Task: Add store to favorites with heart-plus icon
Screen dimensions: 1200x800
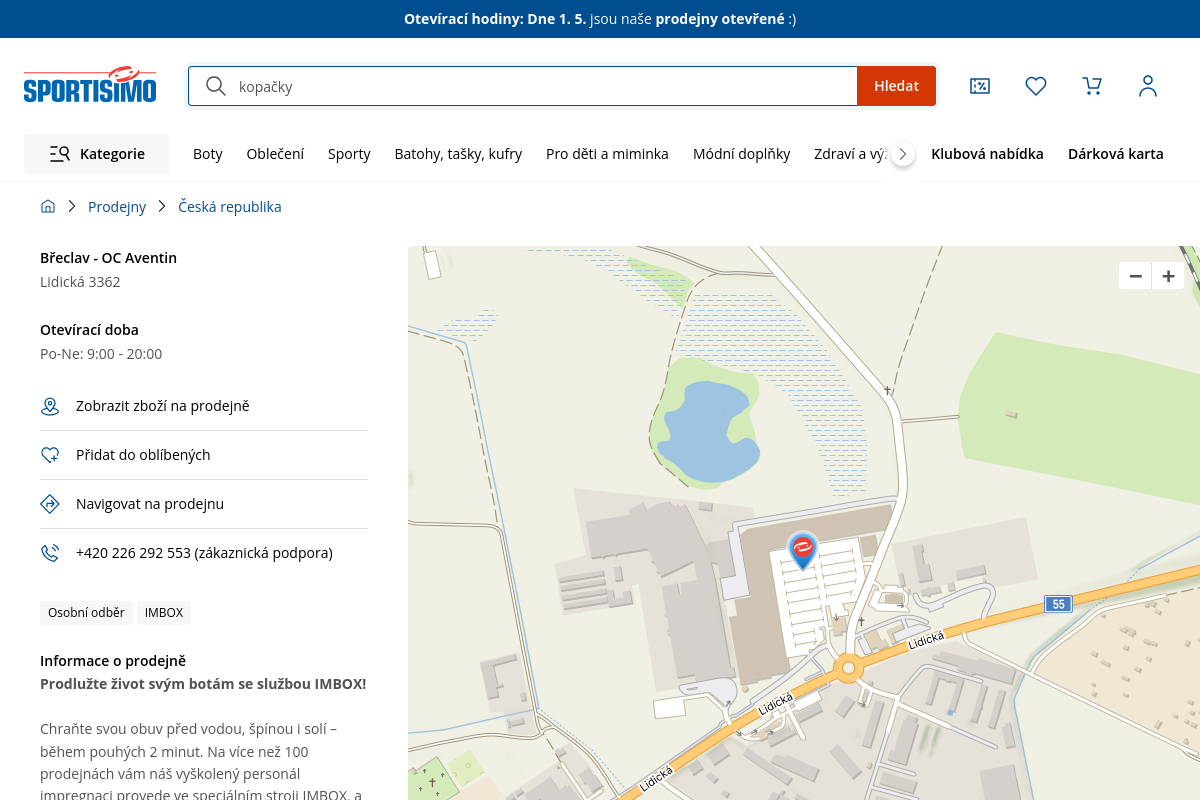Action: pyautogui.click(x=50, y=455)
